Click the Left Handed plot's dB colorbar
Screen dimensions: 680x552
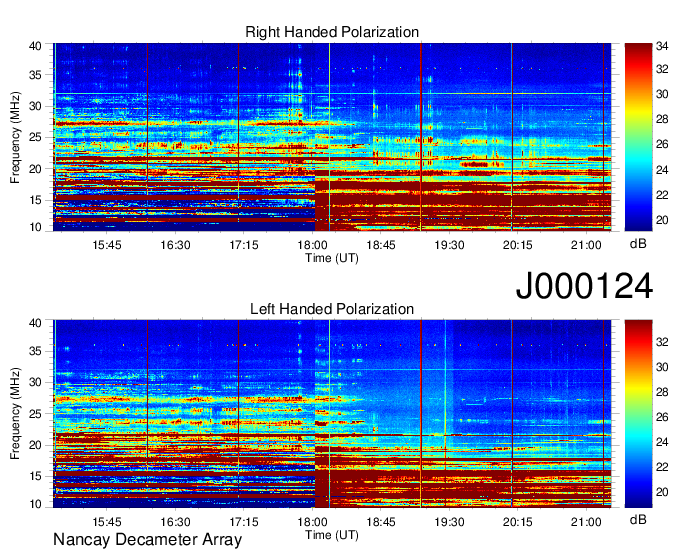point(638,414)
